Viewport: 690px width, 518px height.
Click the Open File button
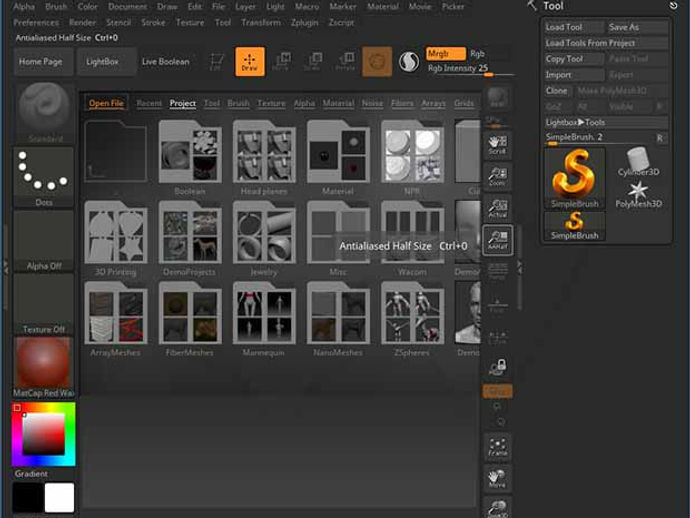(x=106, y=103)
